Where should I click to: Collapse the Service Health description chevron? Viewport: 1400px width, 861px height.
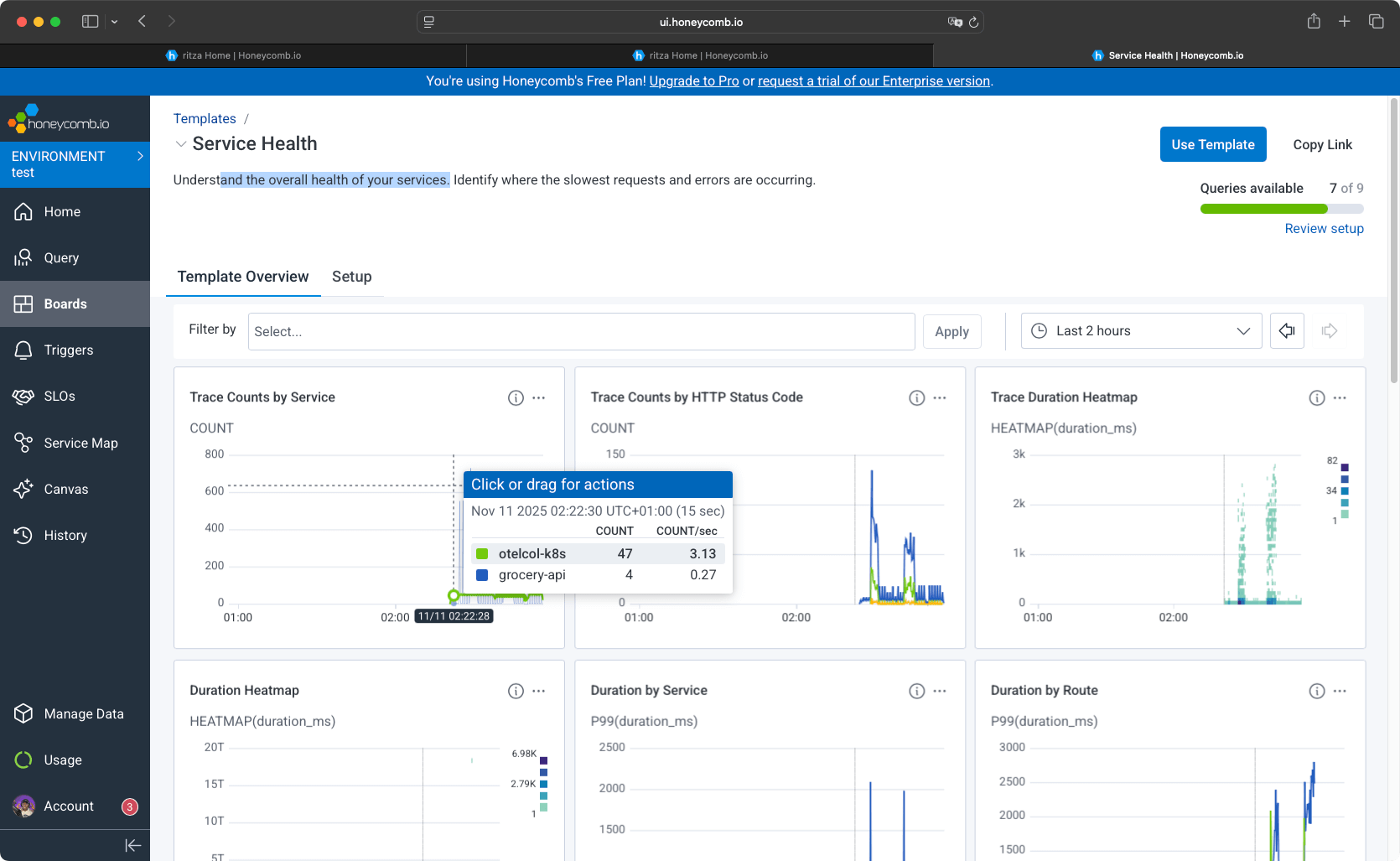coord(181,143)
